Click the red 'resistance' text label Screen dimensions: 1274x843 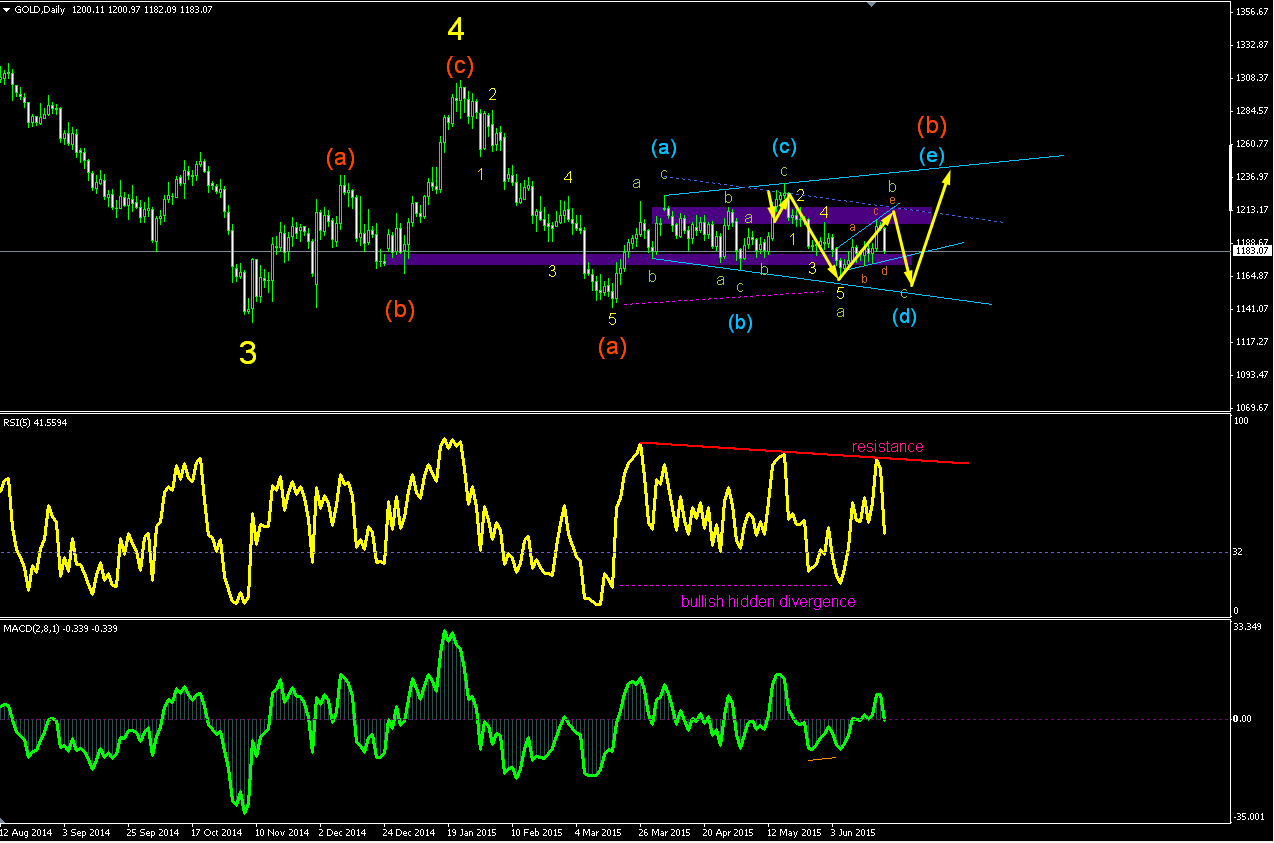point(888,446)
